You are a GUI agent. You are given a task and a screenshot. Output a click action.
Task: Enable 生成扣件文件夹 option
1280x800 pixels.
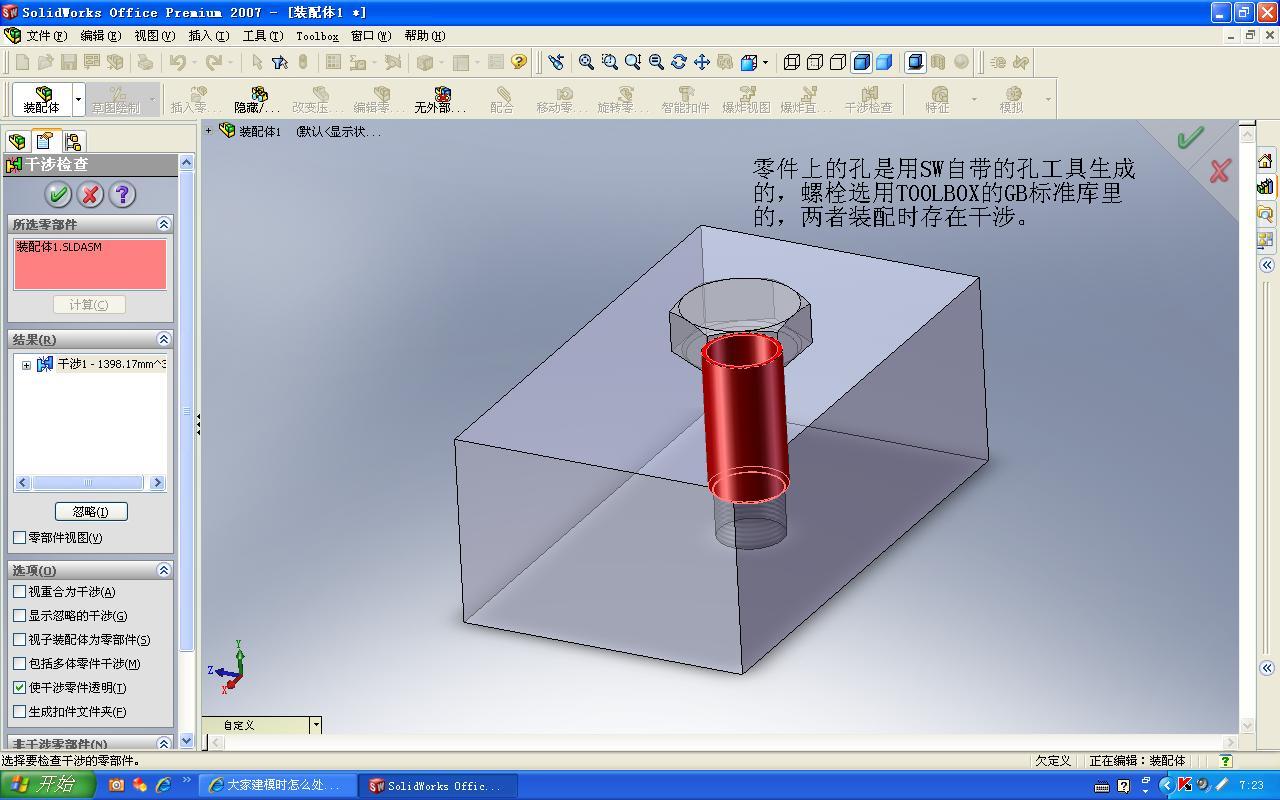pos(19,711)
